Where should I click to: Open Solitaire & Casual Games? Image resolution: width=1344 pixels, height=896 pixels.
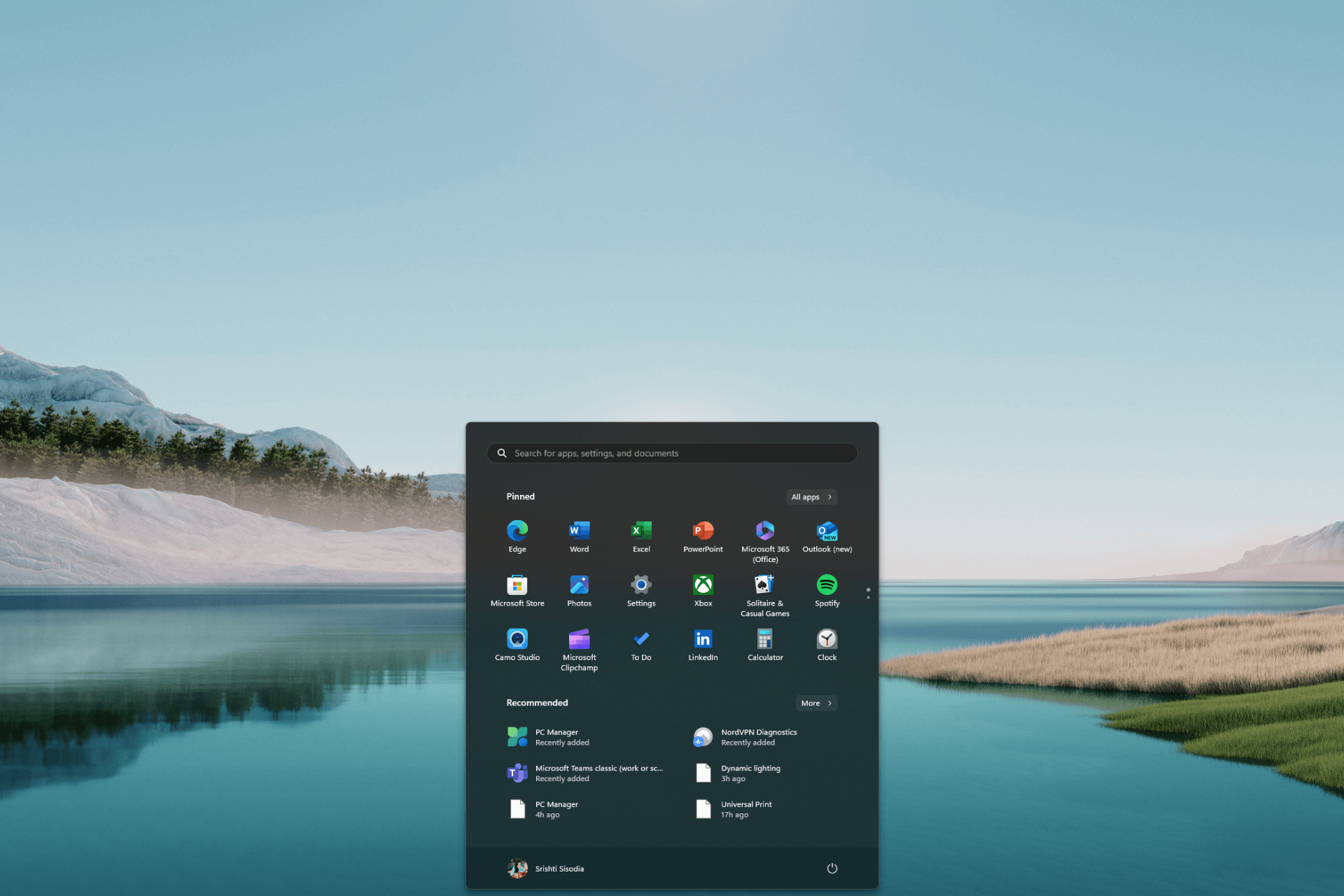point(765,596)
